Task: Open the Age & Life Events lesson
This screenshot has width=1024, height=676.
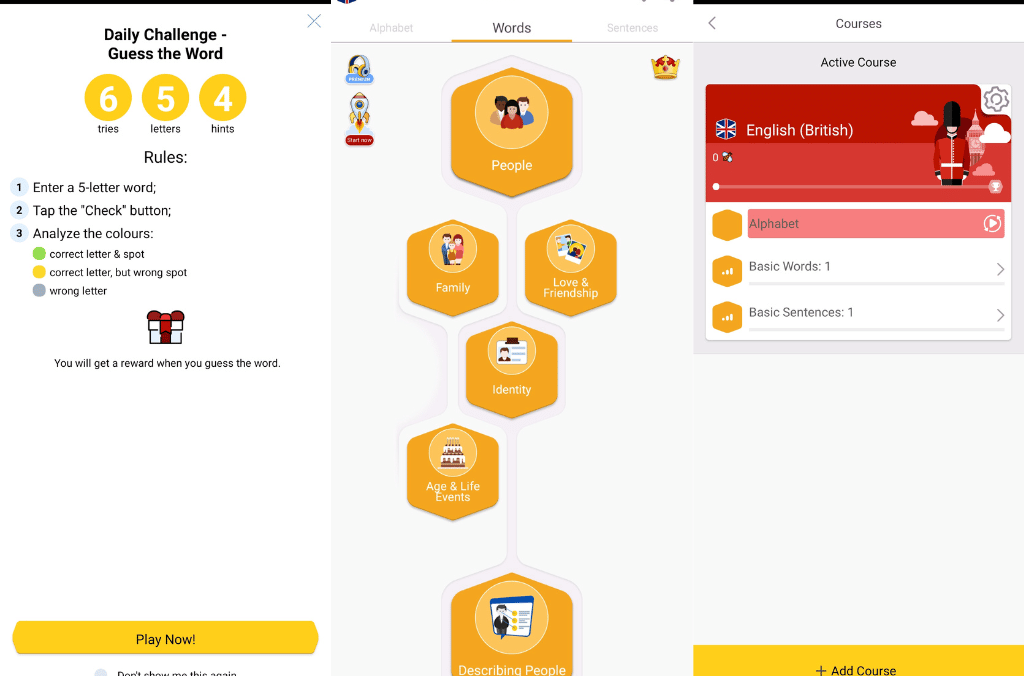Action: click(453, 472)
